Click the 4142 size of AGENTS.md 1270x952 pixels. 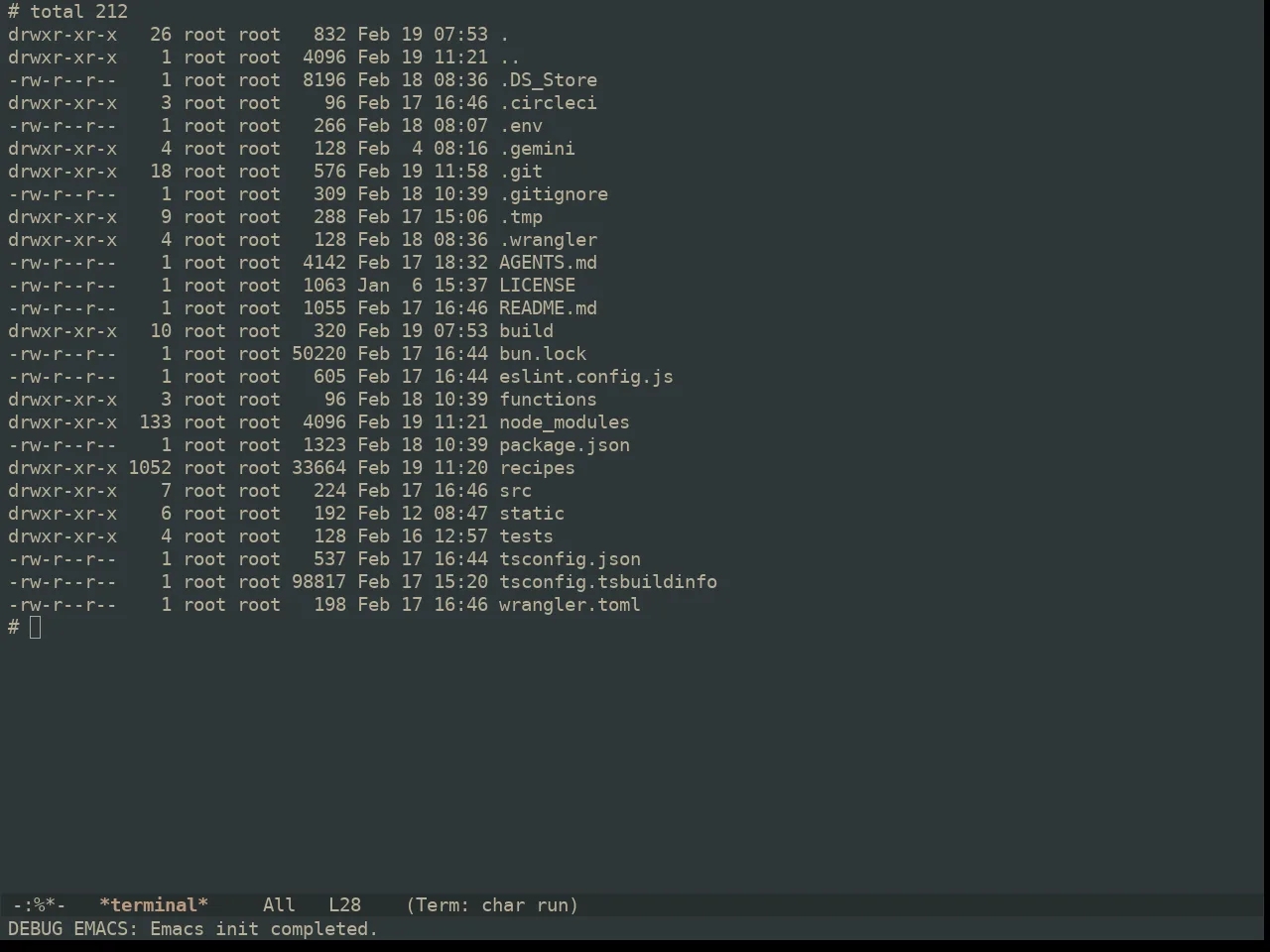[324, 263]
